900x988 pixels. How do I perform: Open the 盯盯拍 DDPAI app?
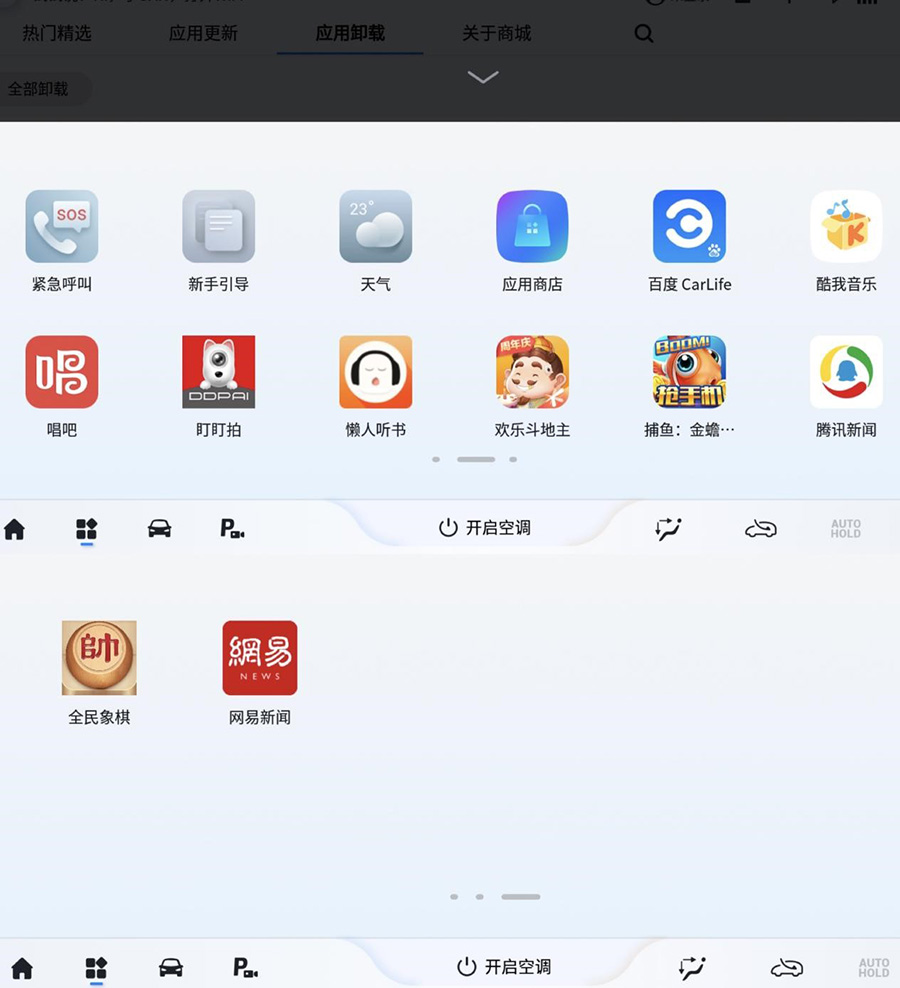click(x=219, y=372)
